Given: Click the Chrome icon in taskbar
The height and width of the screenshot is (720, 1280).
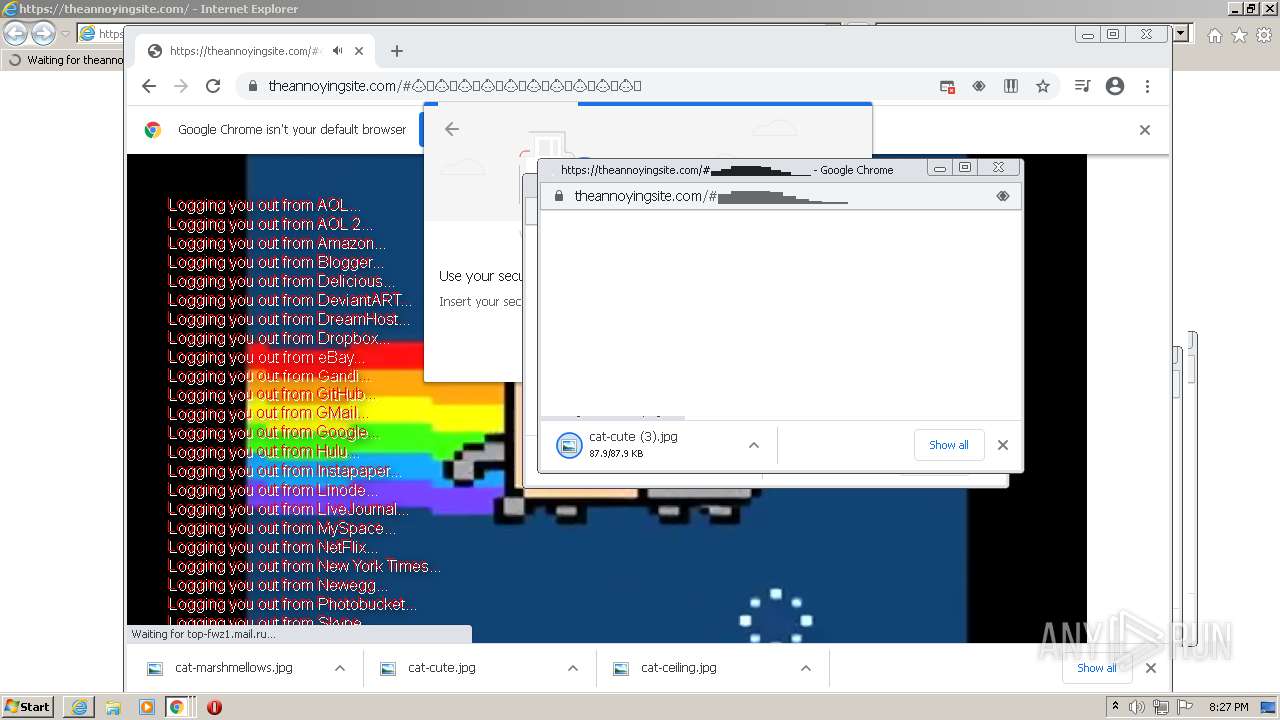Looking at the screenshot, I should [x=177, y=707].
